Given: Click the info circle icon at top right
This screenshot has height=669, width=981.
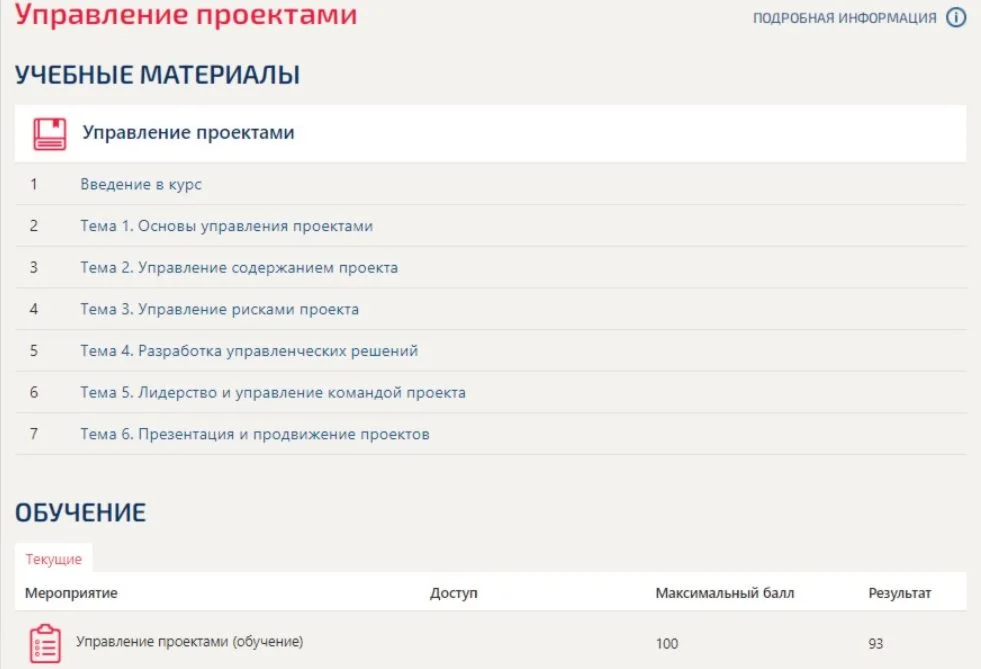Looking at the screenshot, I should point(956,18).
